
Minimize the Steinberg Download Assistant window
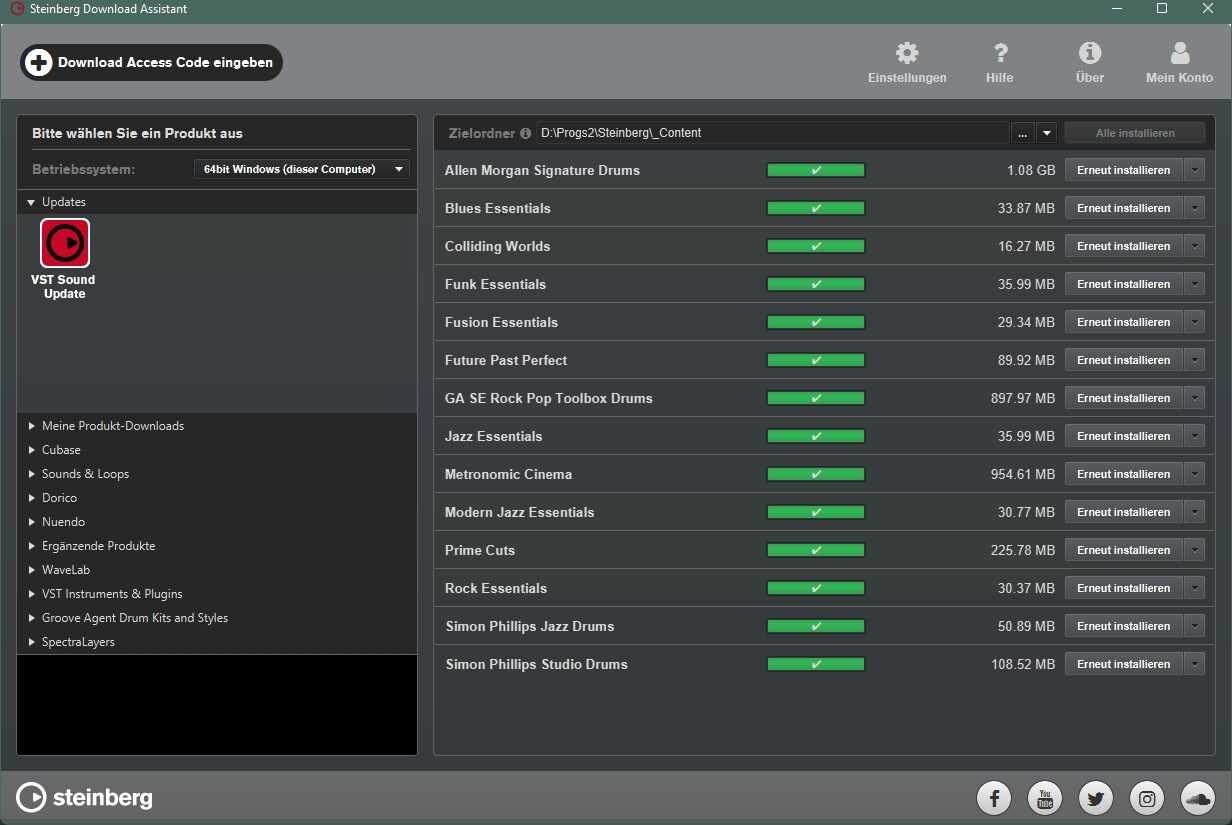coord(1116,9)
